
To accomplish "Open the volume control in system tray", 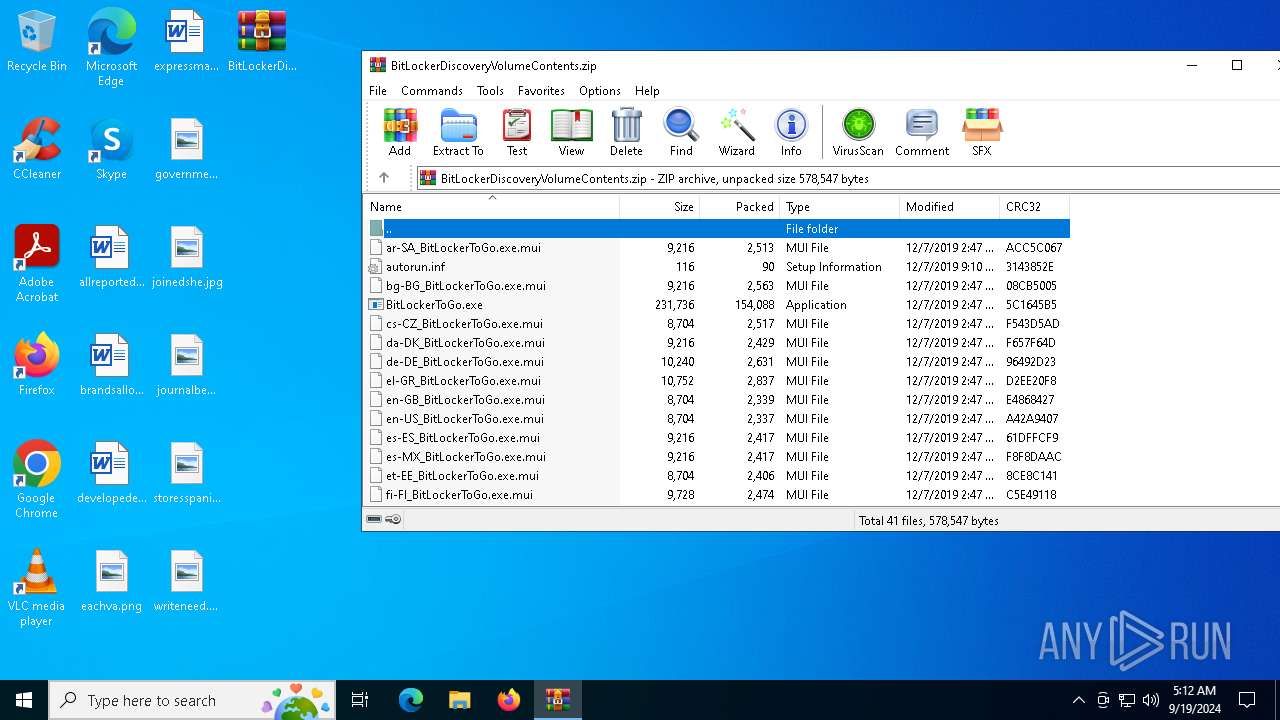I will click(x=1150, y=700).
